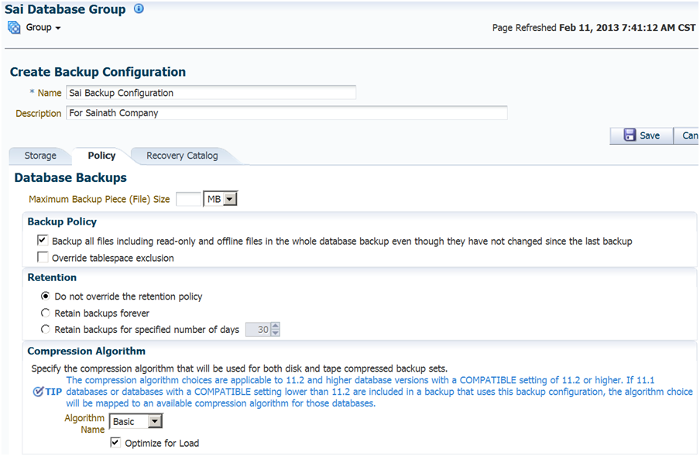The height and width of the screenshot is (456, 700).
Task: Click the Group target icon
Action: click(x=14, y=27)
